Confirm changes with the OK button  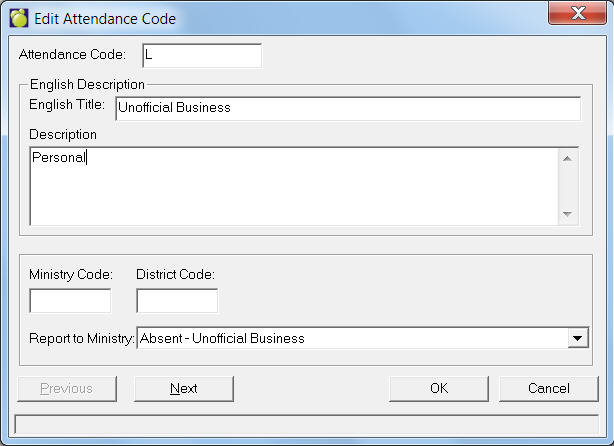point(439,388)
